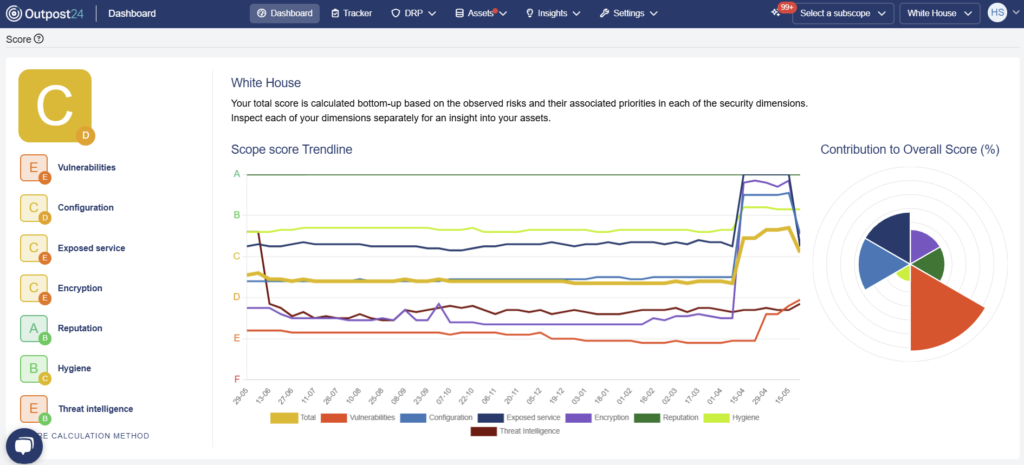Open the Insights menu
The height and width of the screenshot is (465, 1024).
click(558, 14)
